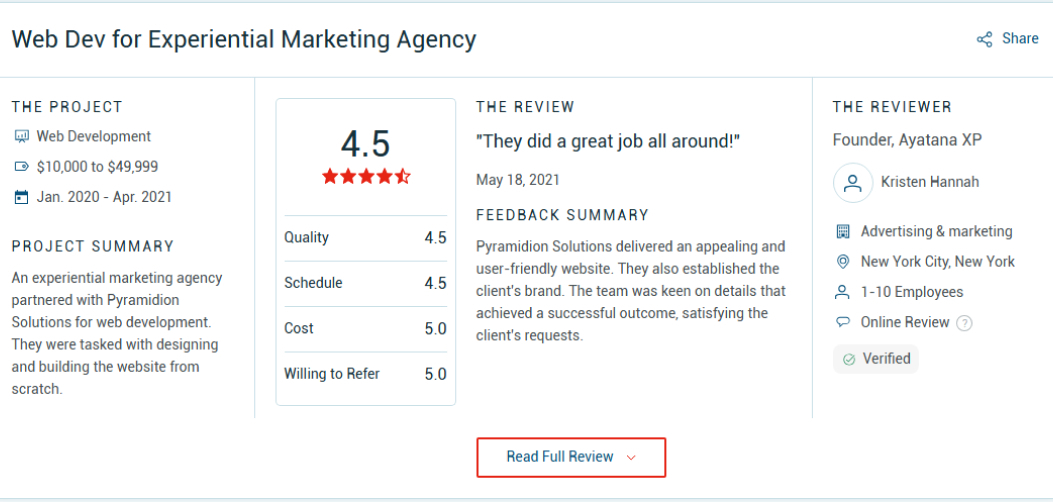Click the Share icon
1053x502 pixels.
[x=985, y=39]
